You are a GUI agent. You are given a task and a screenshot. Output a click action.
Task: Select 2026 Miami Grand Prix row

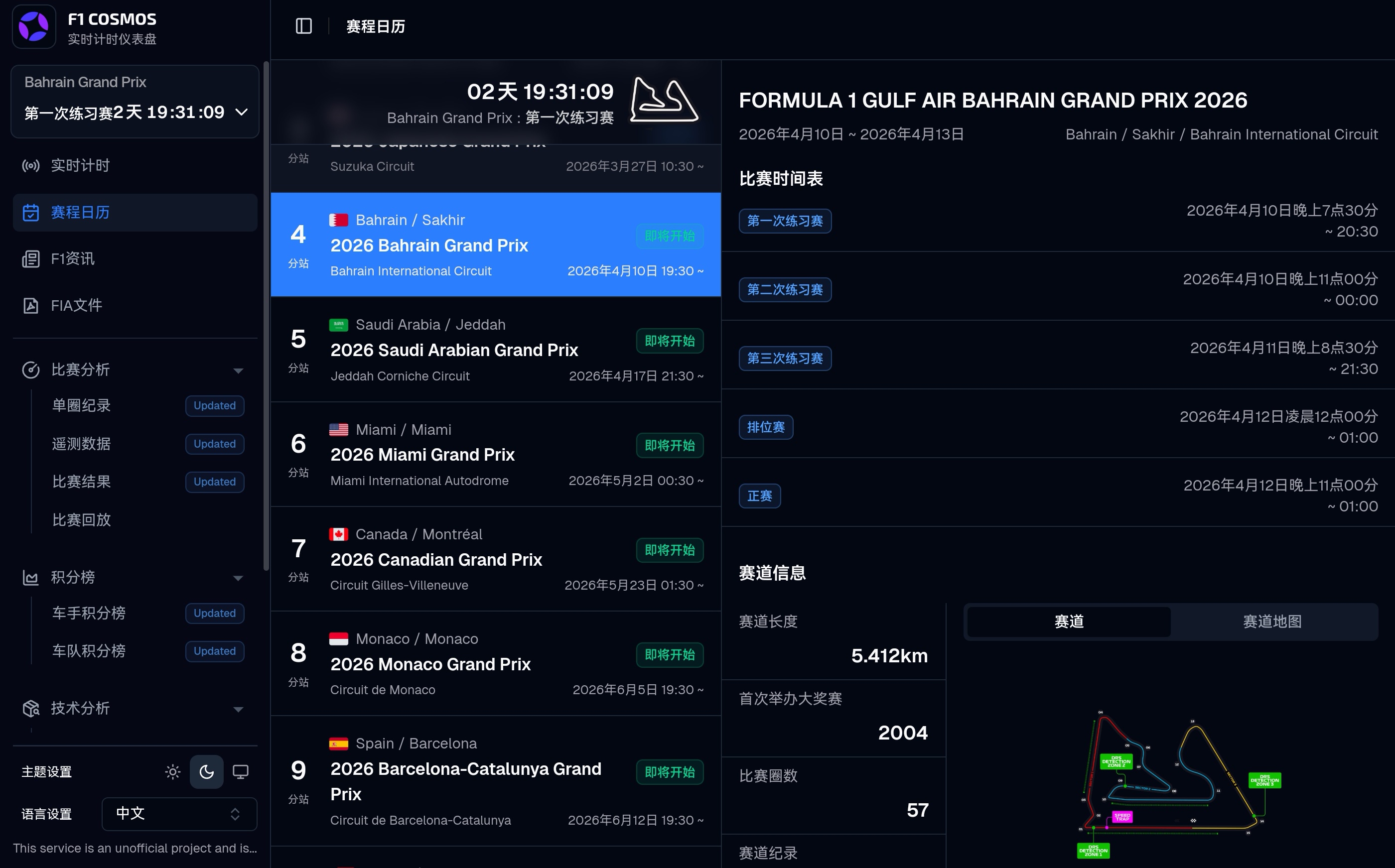pyautogui.click(x=496, y=454)
